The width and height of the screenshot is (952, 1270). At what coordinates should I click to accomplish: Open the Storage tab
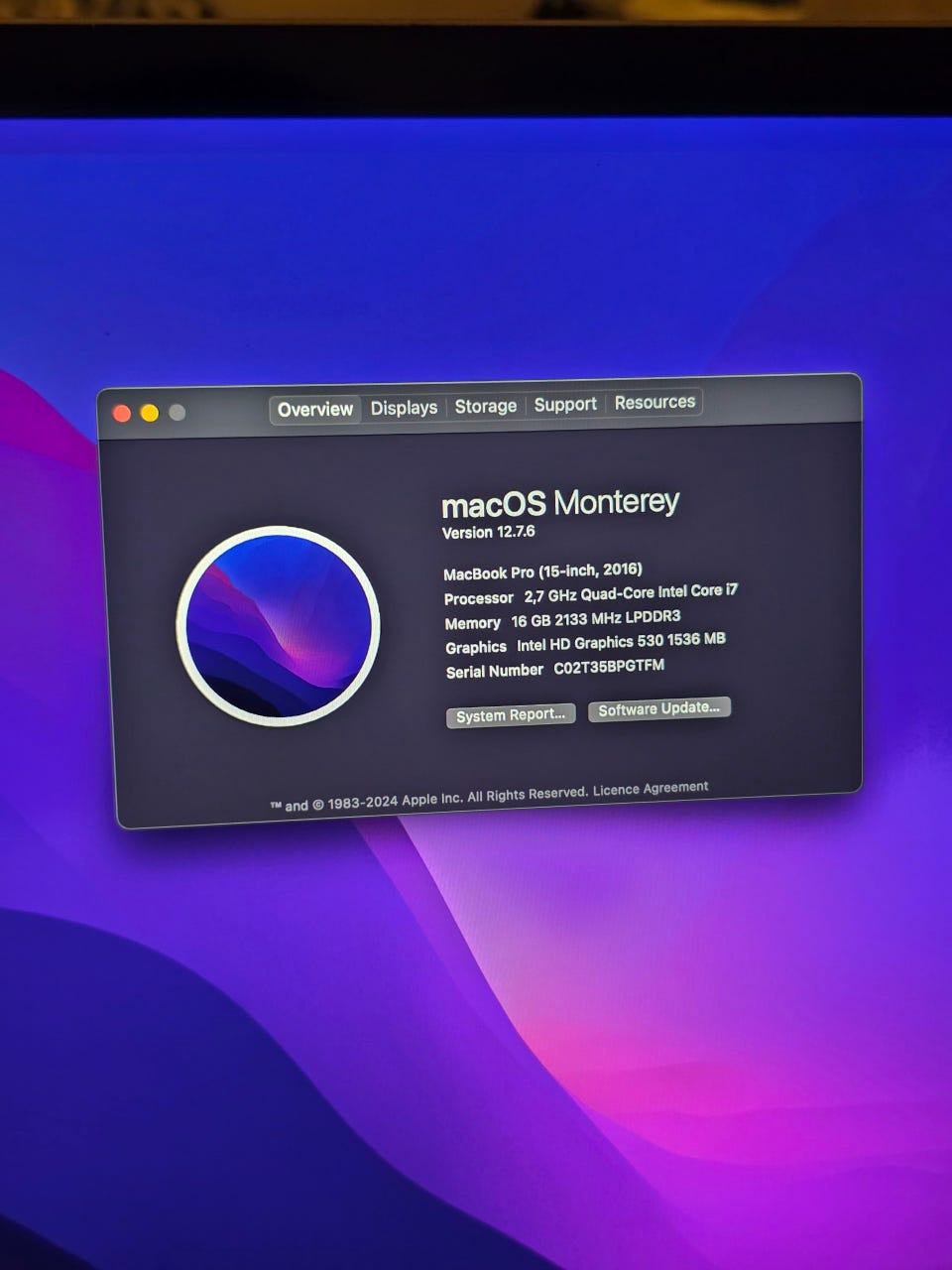tap(486, 406)
